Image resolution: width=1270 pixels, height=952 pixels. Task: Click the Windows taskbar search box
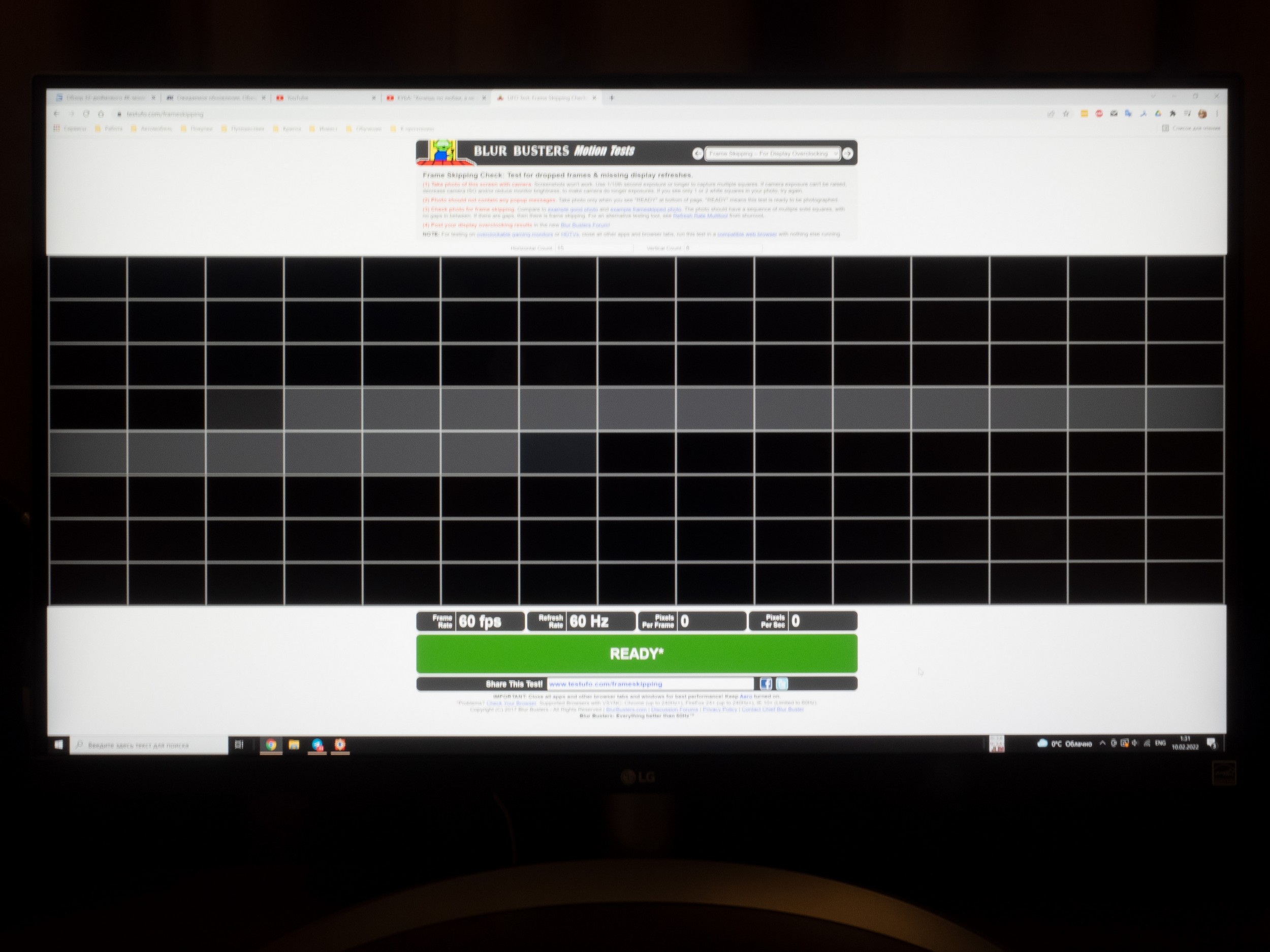click(x=149, y=745)
